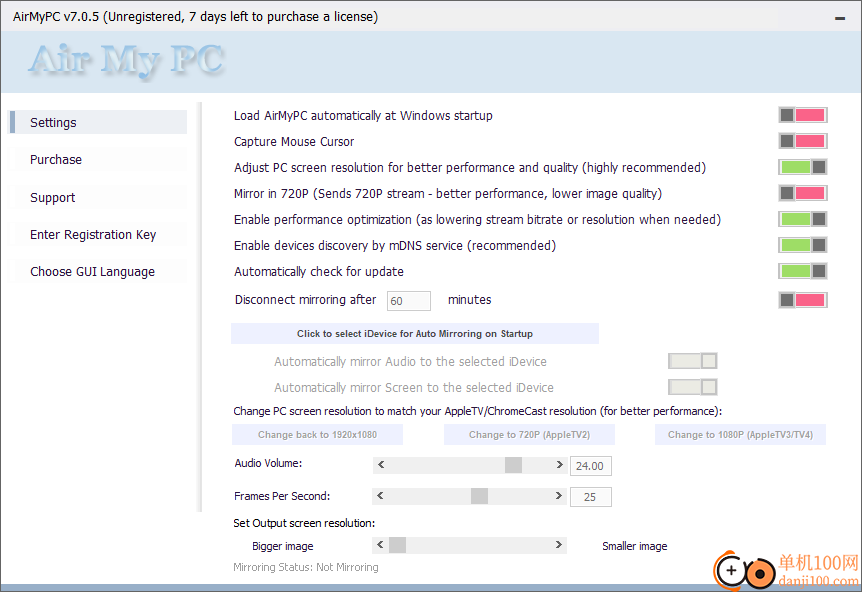Select Enter Registration Key in sidebar

point(98,235)
